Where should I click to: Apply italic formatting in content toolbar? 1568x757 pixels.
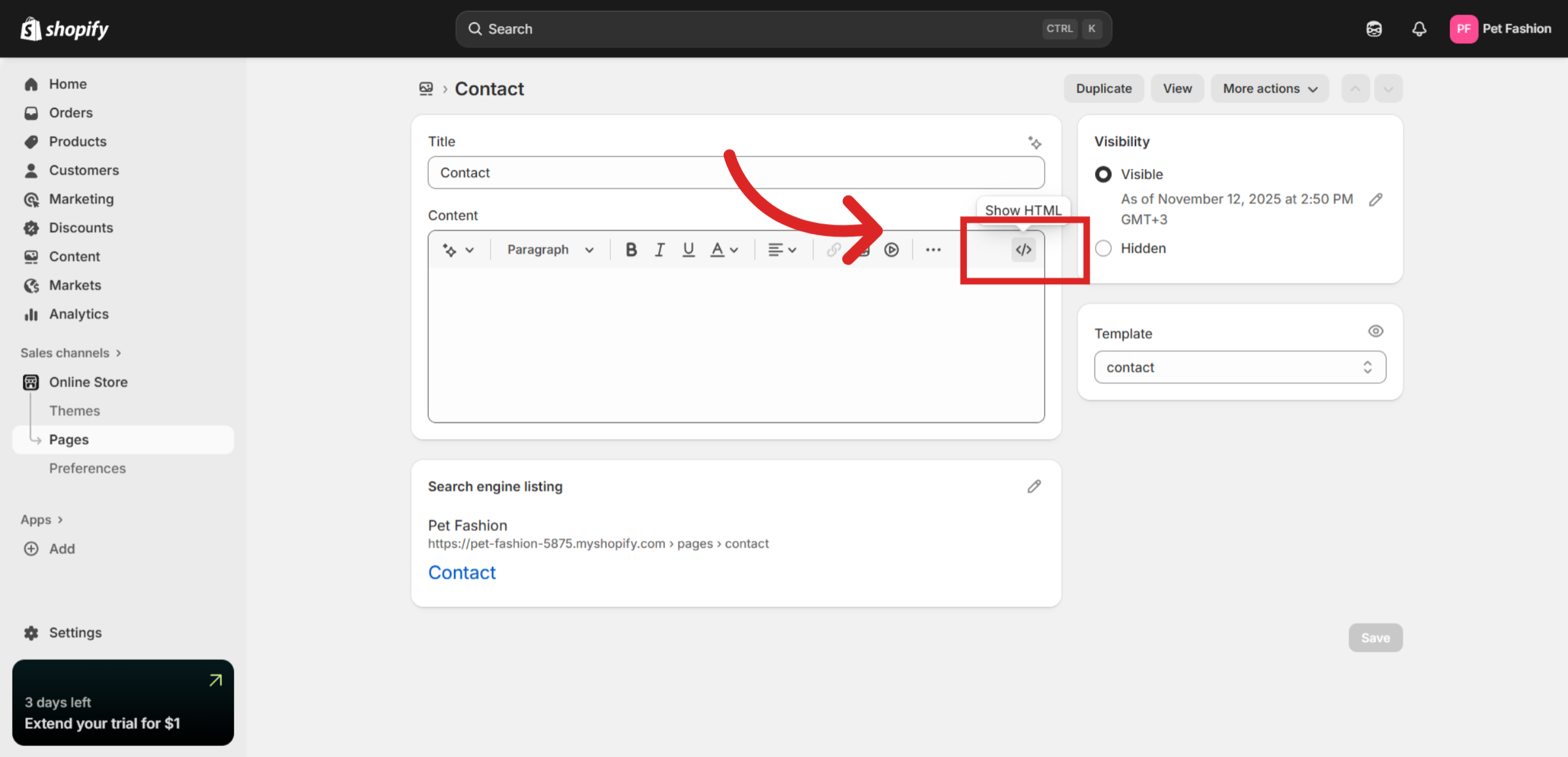click(659, 250)
